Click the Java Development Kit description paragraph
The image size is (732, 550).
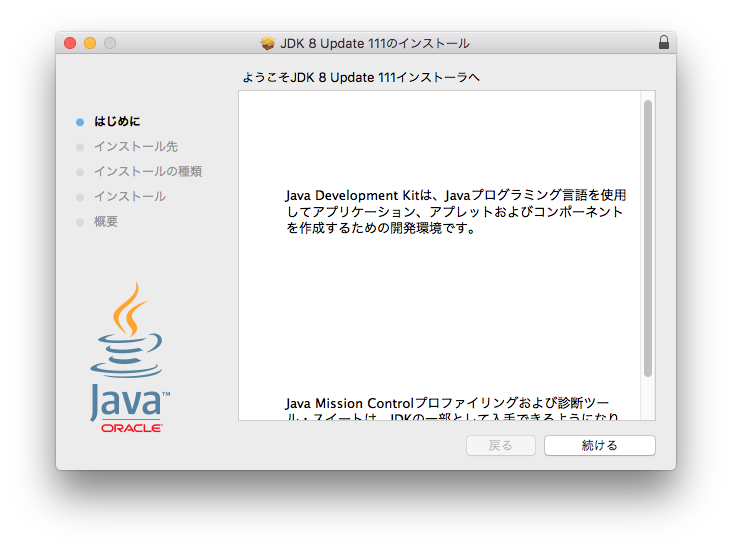click(x=456, y=212)
